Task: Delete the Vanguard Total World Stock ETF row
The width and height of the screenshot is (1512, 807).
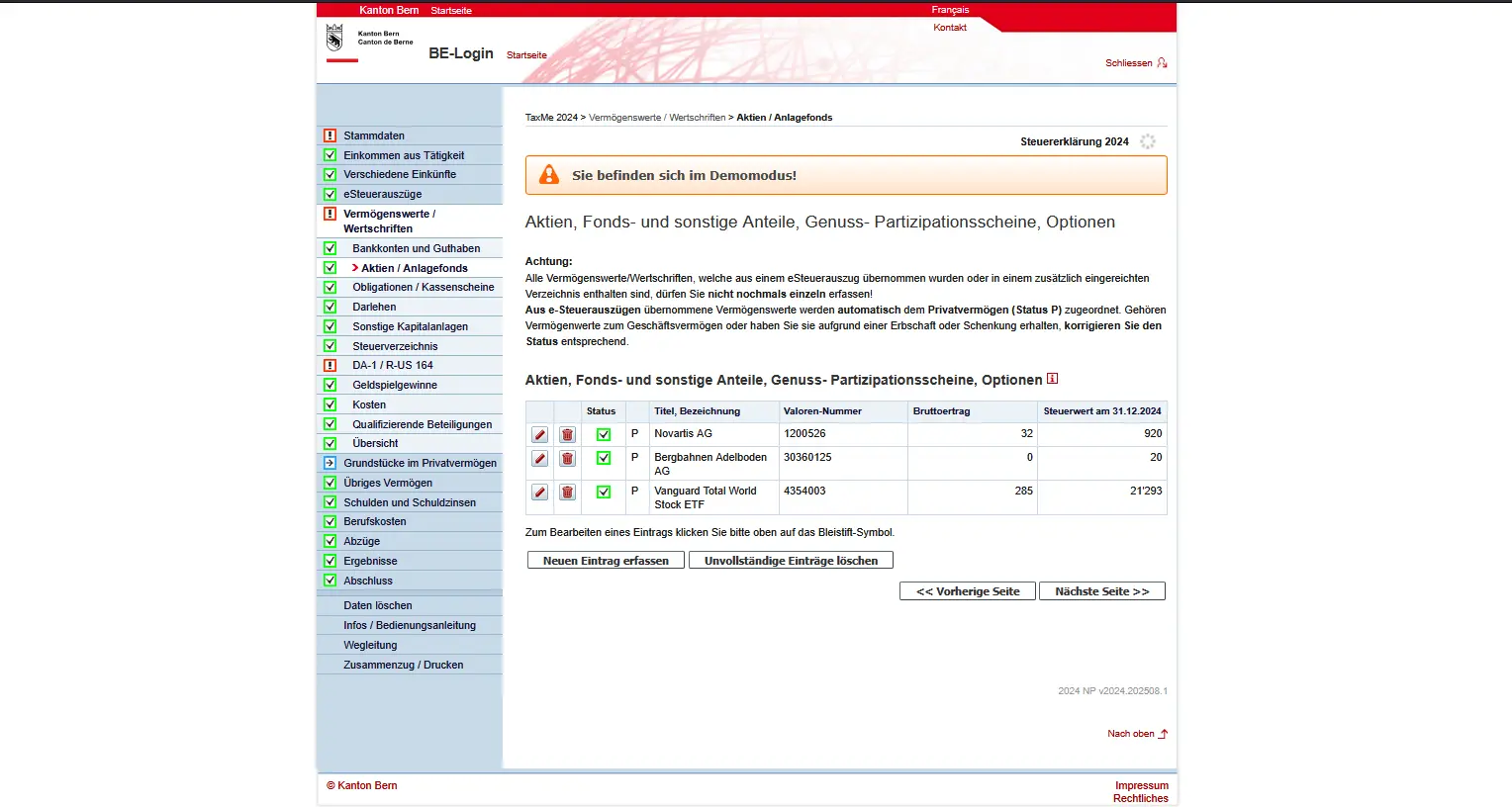Action: (567, 493)
